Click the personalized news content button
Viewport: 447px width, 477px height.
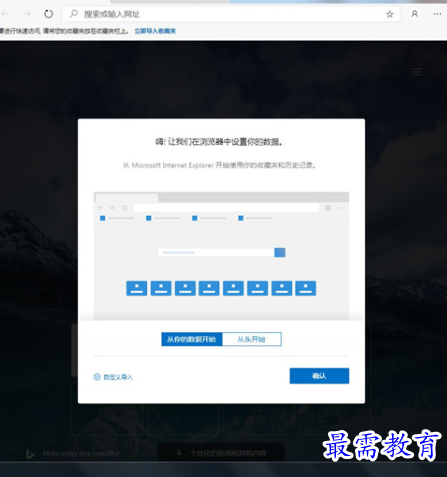221,453
